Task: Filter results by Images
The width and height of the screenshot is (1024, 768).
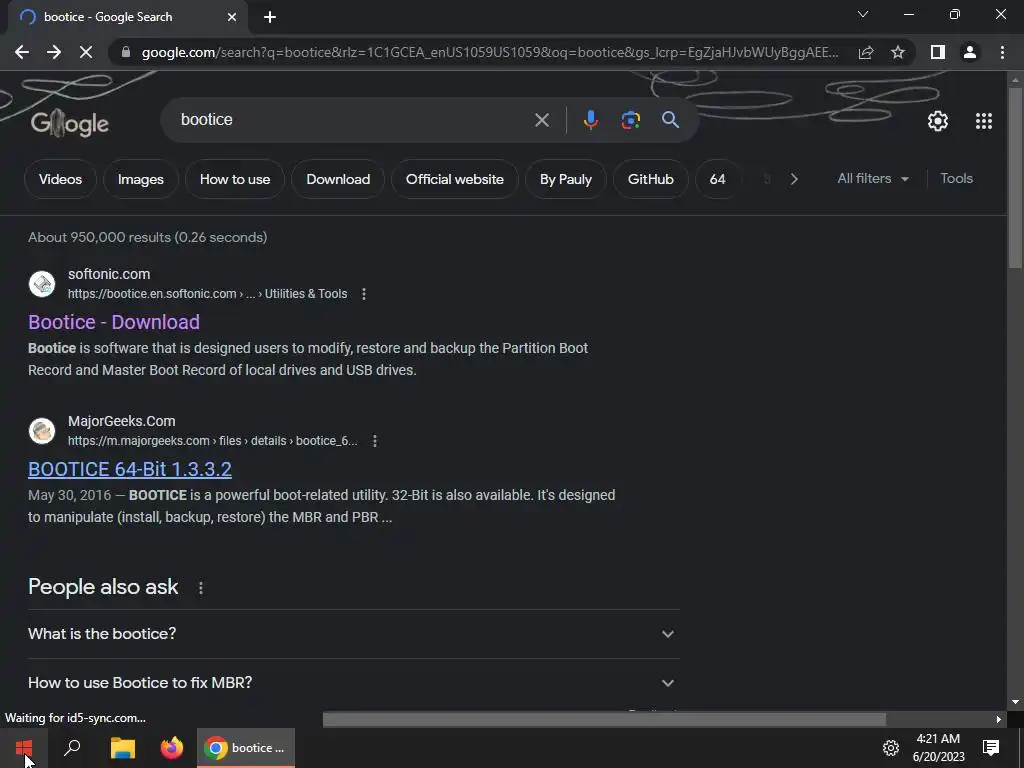Action: click(140, 179)
